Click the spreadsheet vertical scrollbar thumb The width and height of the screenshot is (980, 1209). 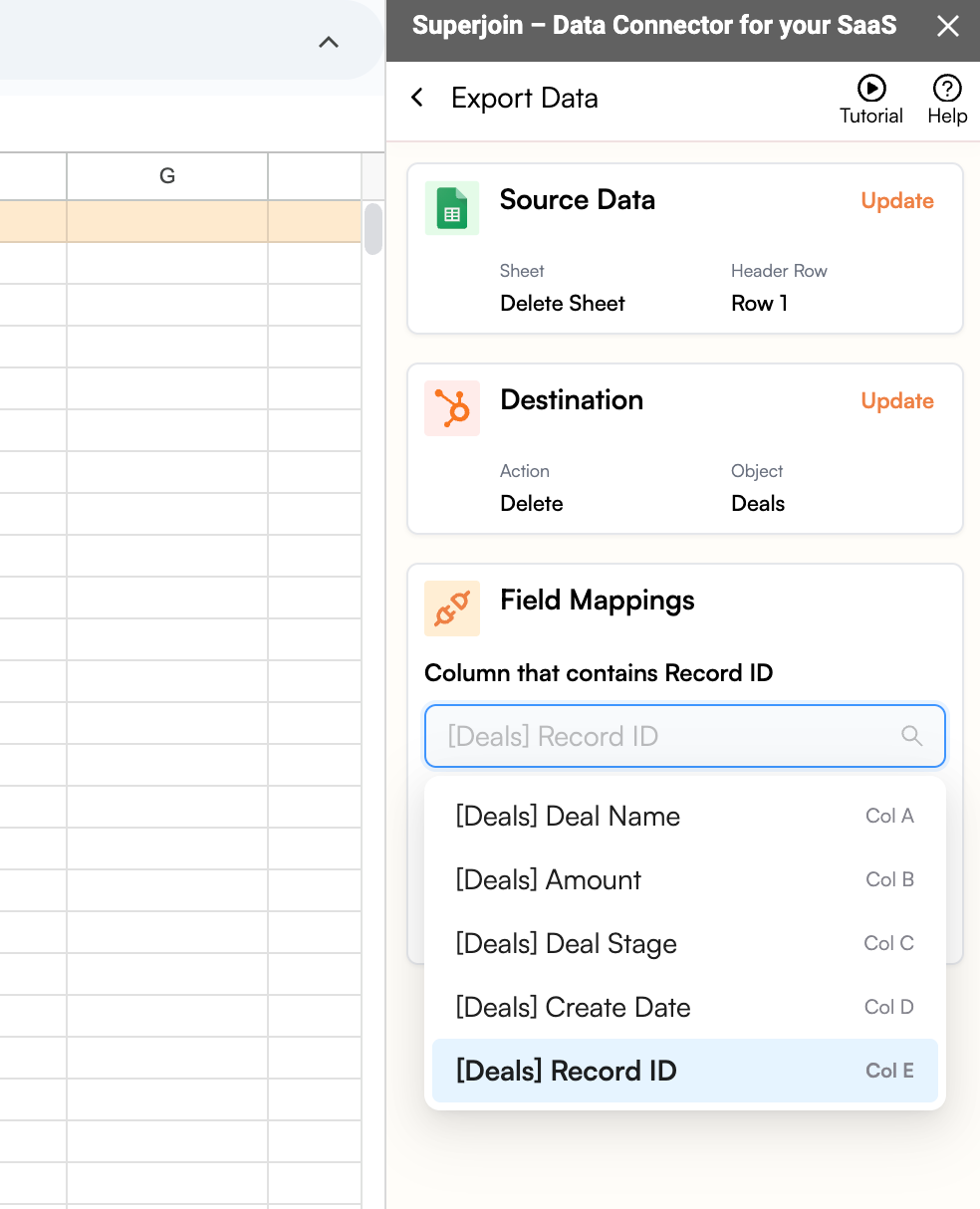pos(373,229)
